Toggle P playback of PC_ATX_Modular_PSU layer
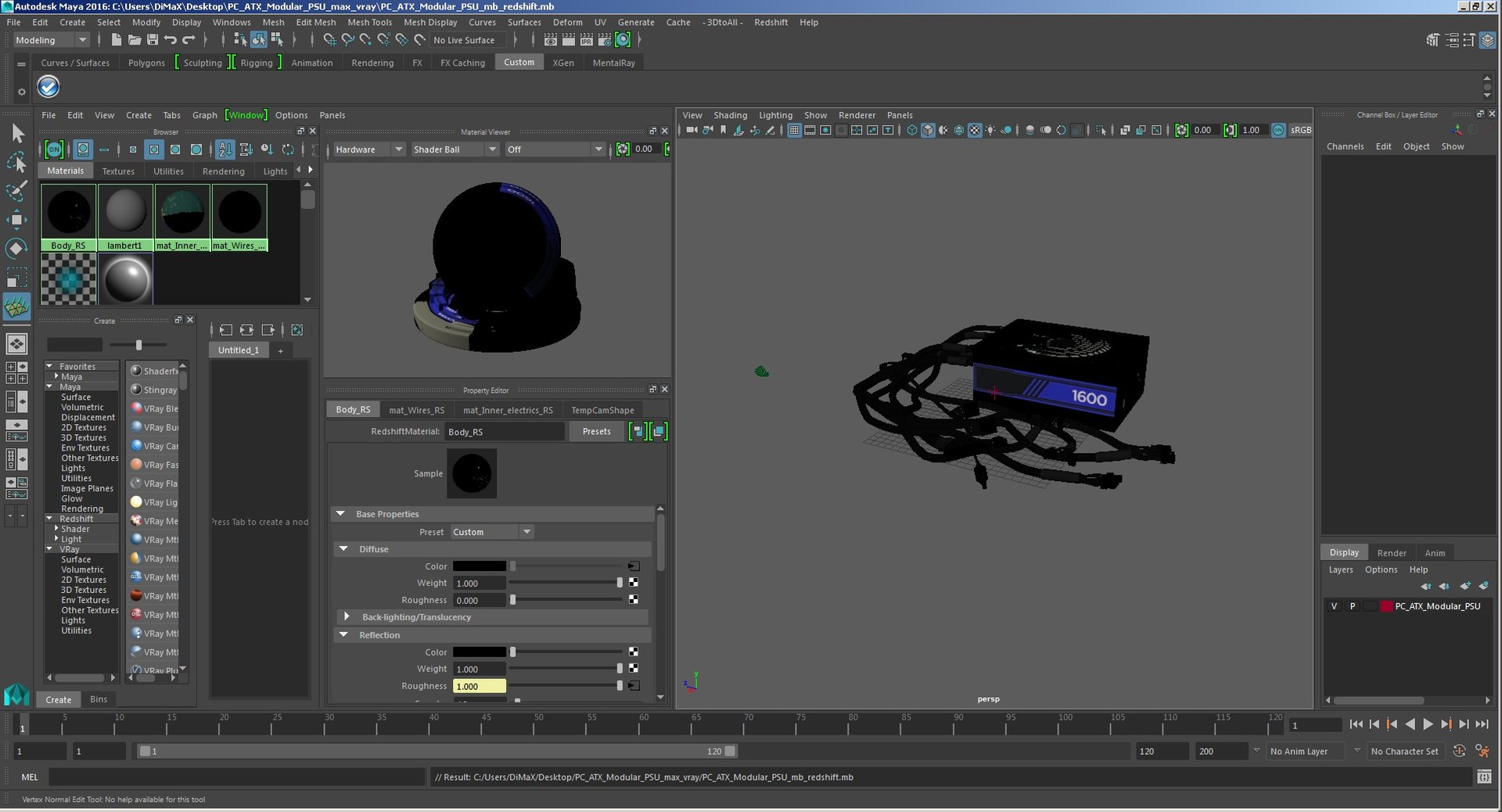This screenshot has height=812, width=1502. pyautogui.click(x=1353, y=606)
